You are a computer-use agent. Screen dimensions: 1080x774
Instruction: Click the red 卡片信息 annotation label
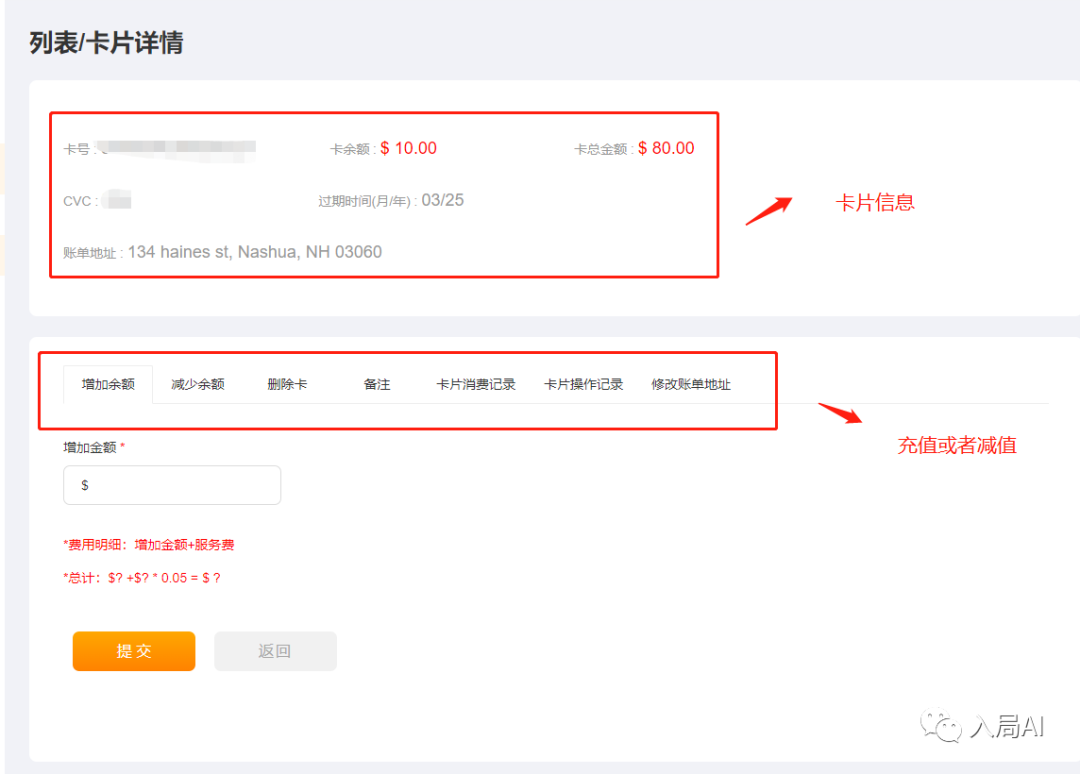coord(875,203)
